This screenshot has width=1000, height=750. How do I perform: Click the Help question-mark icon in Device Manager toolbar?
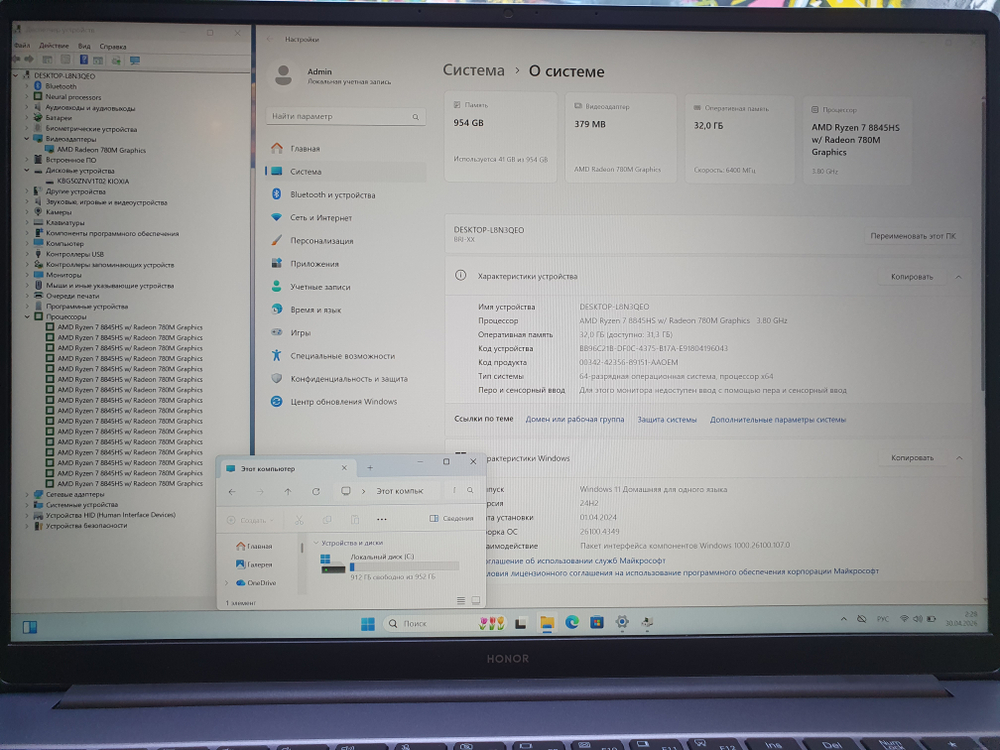click(x=84, y=59)
